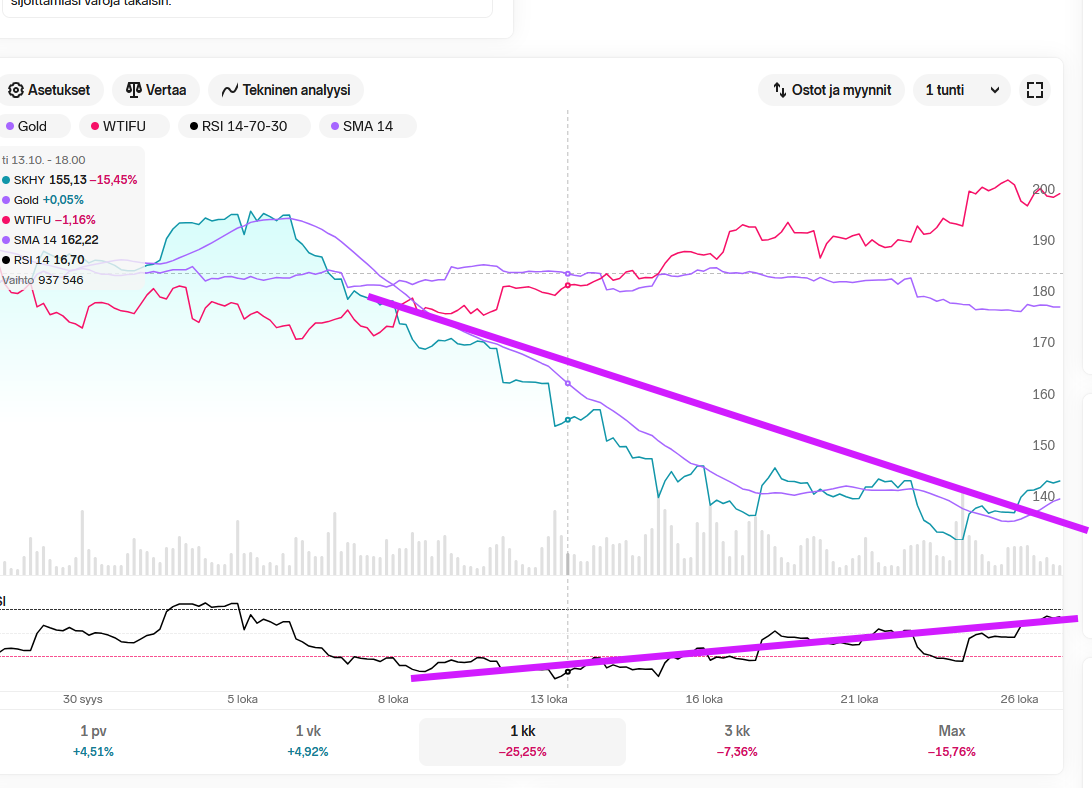Screen dimensions: 1092x788
Task: Click the 30 syys date axis label
Action: [x=83, y=699]
